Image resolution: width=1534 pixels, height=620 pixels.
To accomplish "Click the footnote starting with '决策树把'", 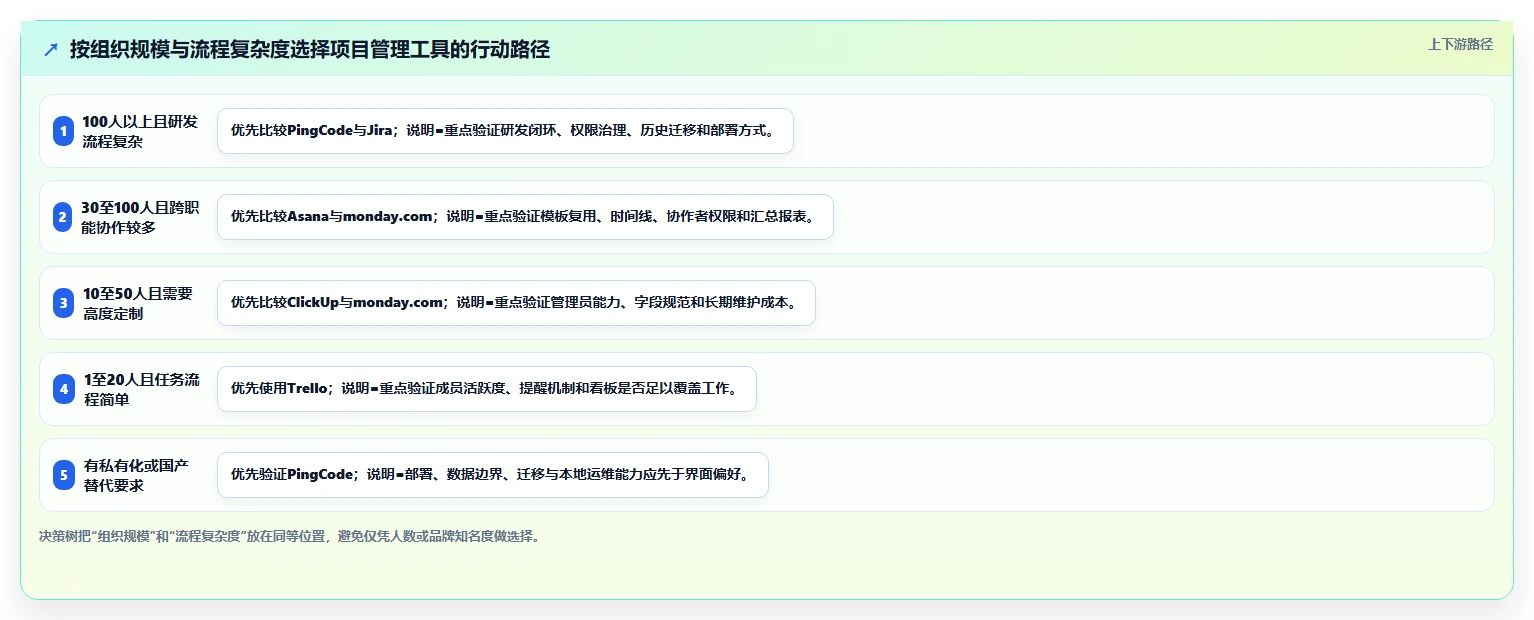I will [x=291, y=536].
